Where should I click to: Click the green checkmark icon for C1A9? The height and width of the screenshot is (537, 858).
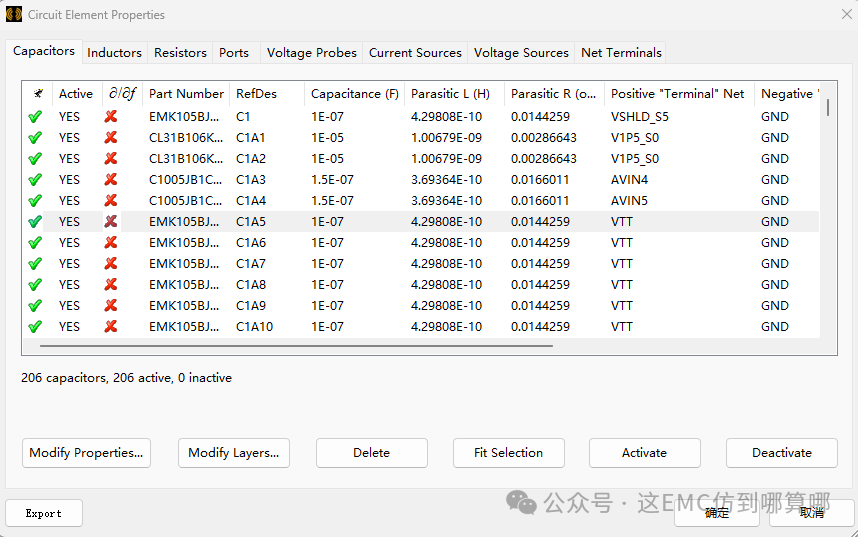click(35, 305)
